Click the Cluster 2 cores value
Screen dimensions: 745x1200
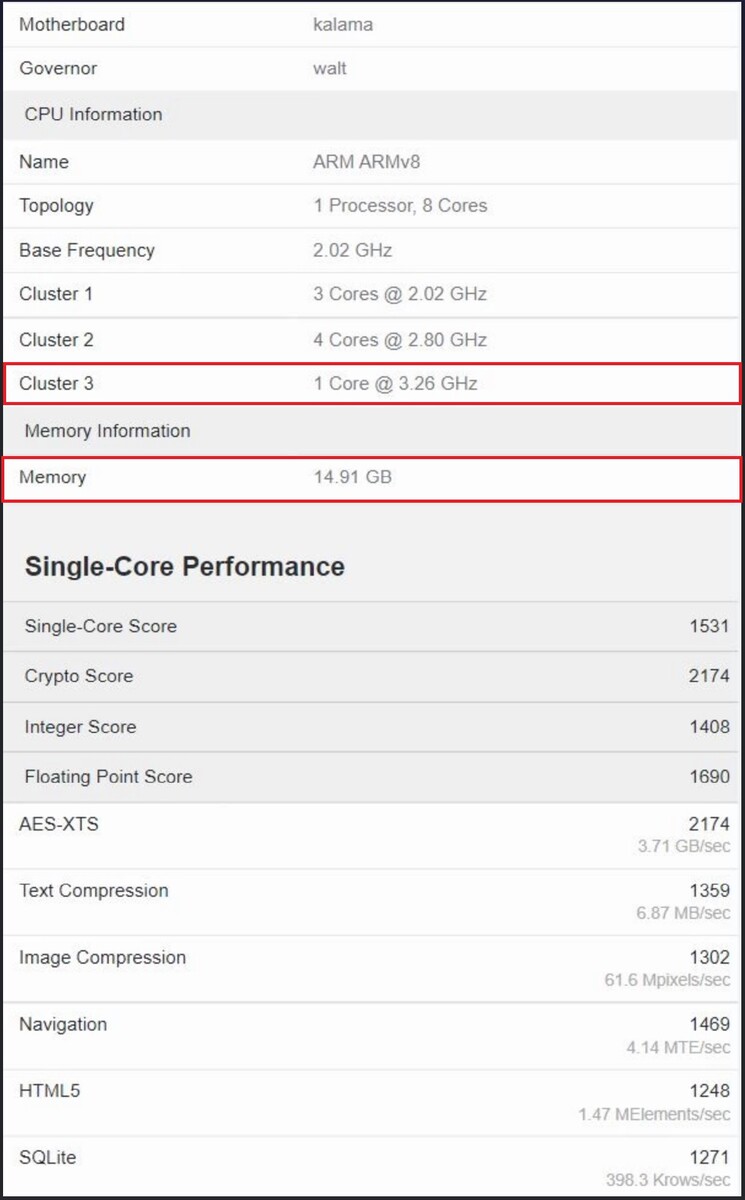[400, 340]
